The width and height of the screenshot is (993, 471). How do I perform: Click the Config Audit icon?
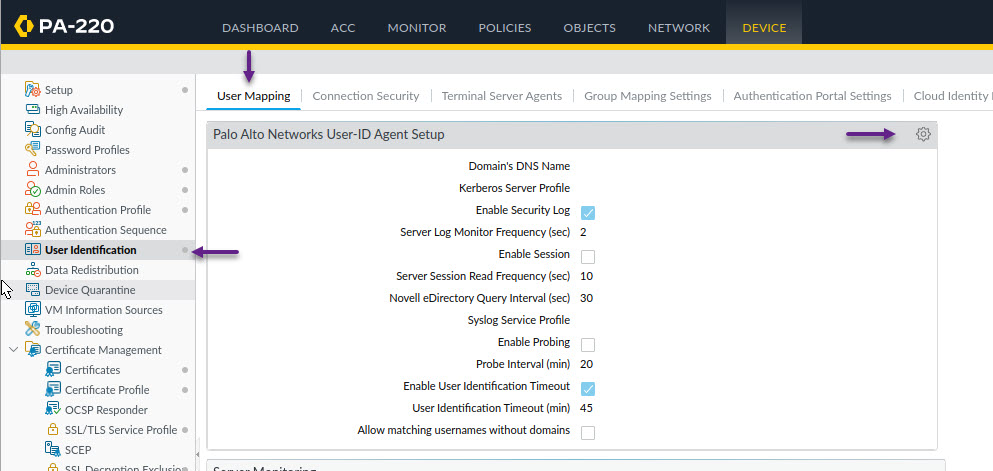click(32, 130)
